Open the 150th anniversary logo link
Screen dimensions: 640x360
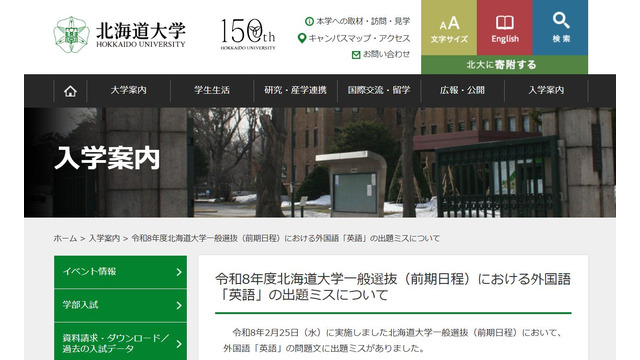tap(248, 34)
